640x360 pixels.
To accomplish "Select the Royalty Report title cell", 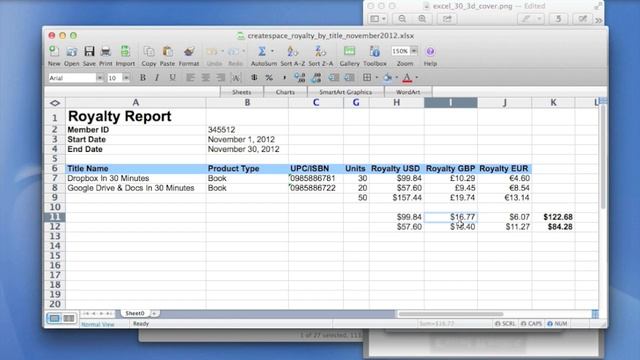I will 136,116.
